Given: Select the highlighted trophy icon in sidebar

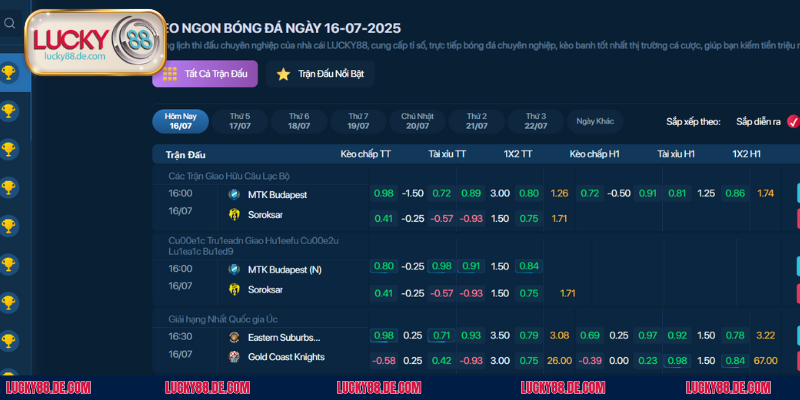Looking at the screenshot, I should [9, 72].
